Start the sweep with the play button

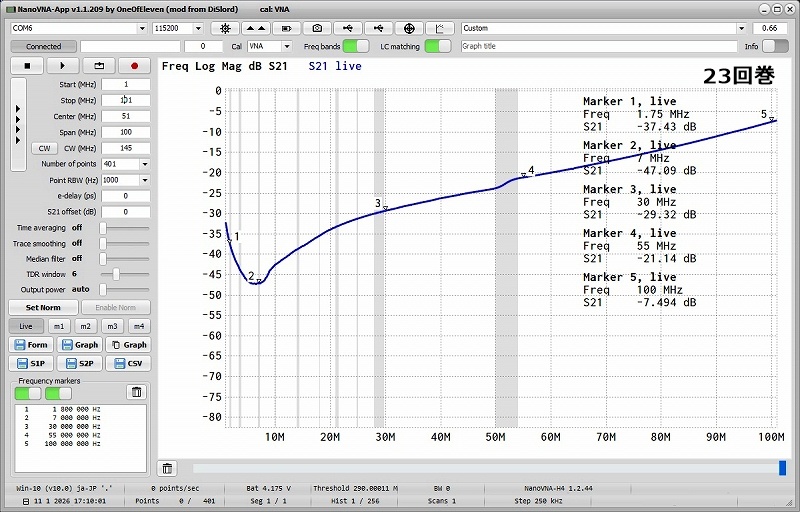(x=62, y=66)
